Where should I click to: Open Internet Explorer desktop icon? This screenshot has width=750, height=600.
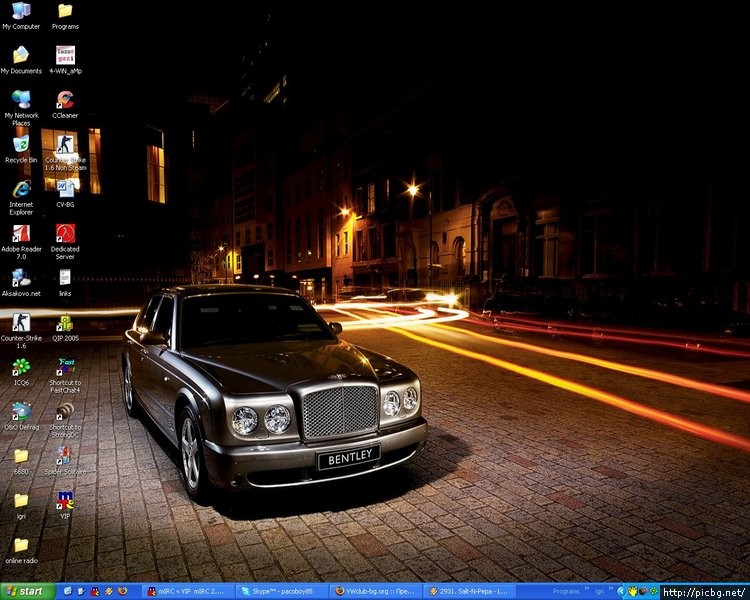pos(21,197)
